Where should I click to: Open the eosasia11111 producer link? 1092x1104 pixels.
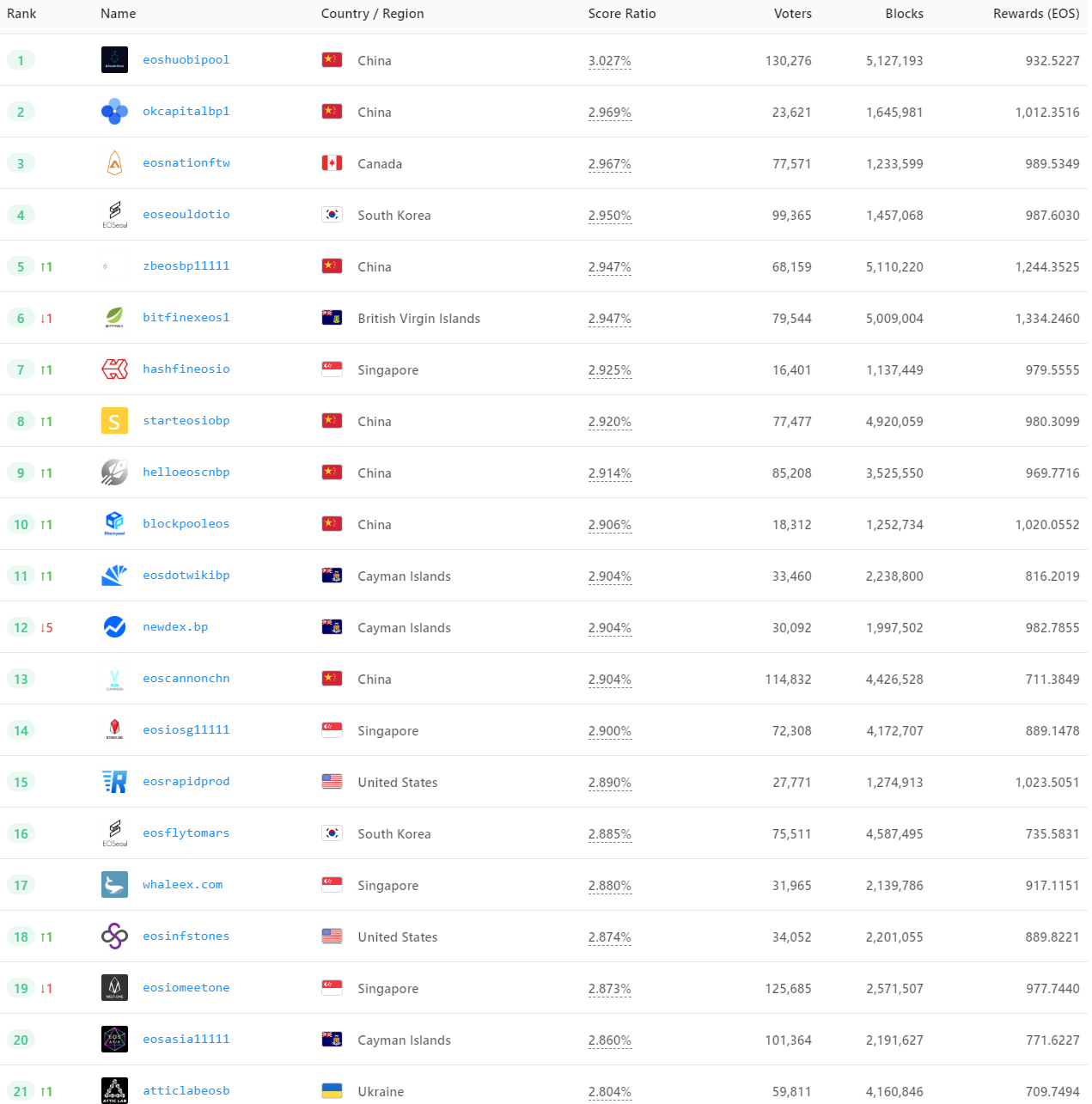(x=186, y=1040)
